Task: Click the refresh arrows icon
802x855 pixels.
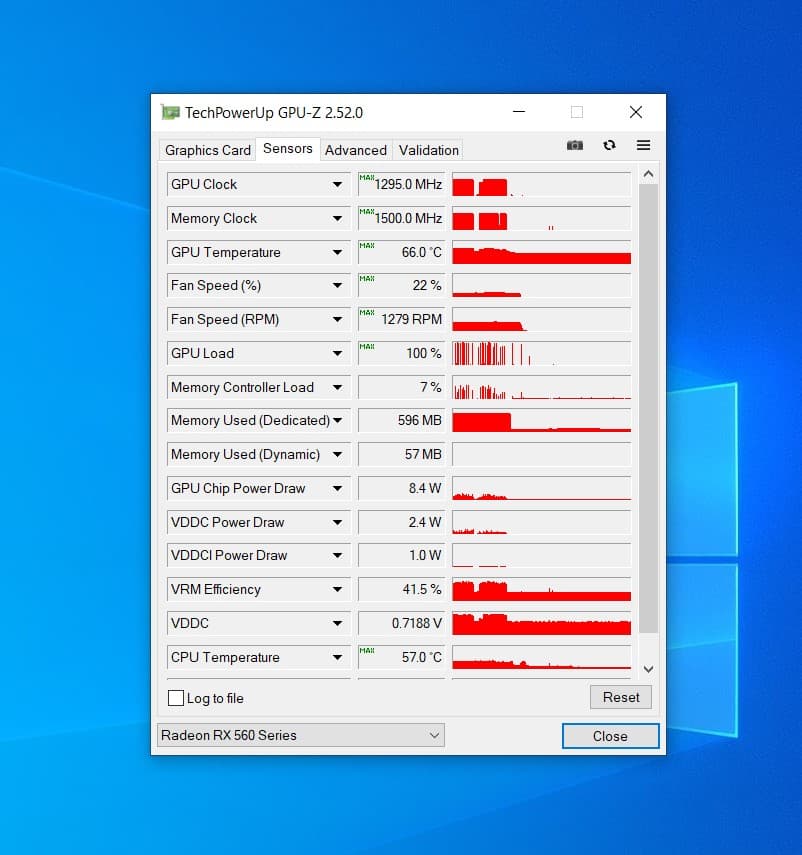Action: pos(610,145)
